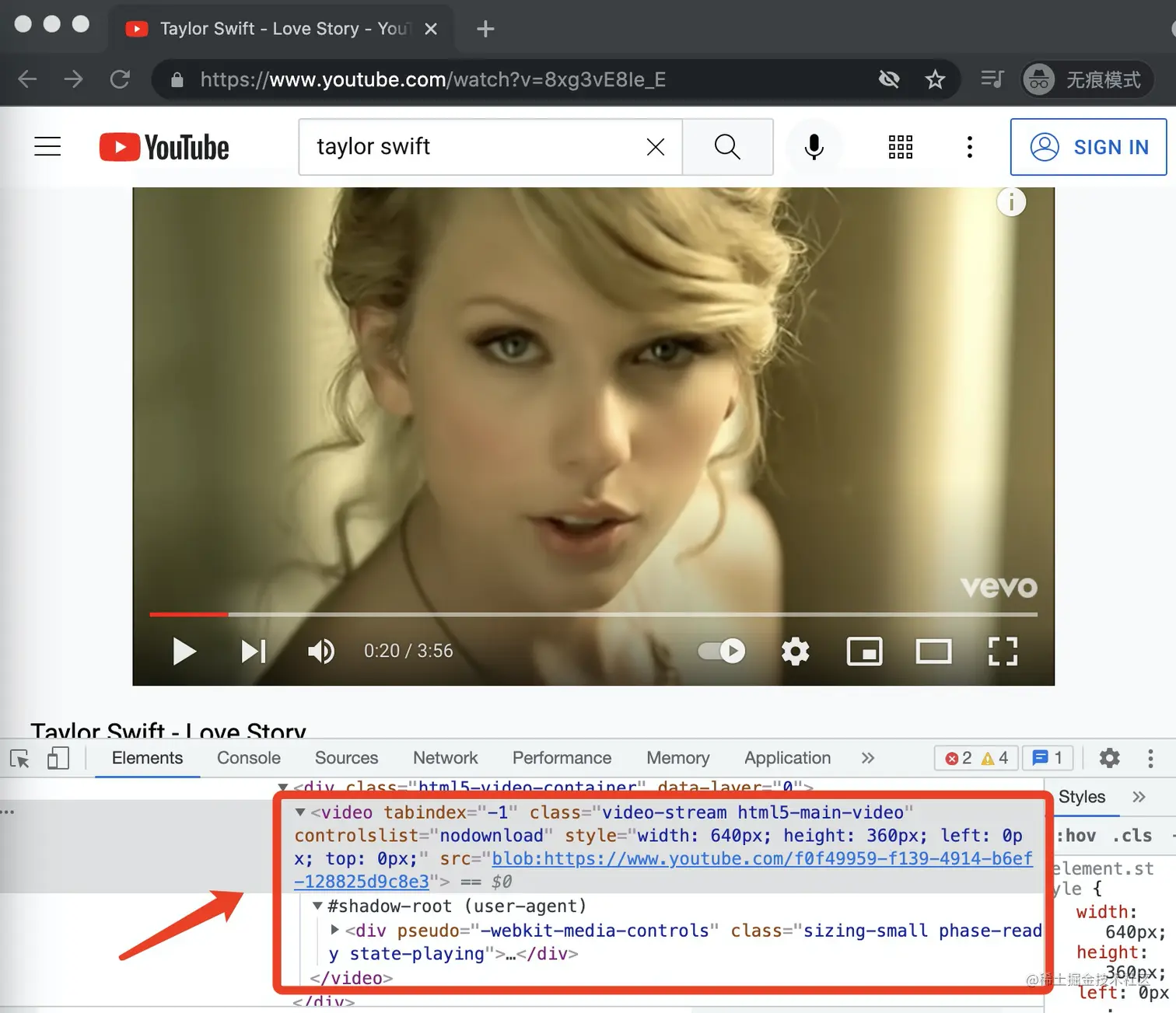Go to the YouTube home logo
This screenshot has height=1013, width=1176.
164,147
